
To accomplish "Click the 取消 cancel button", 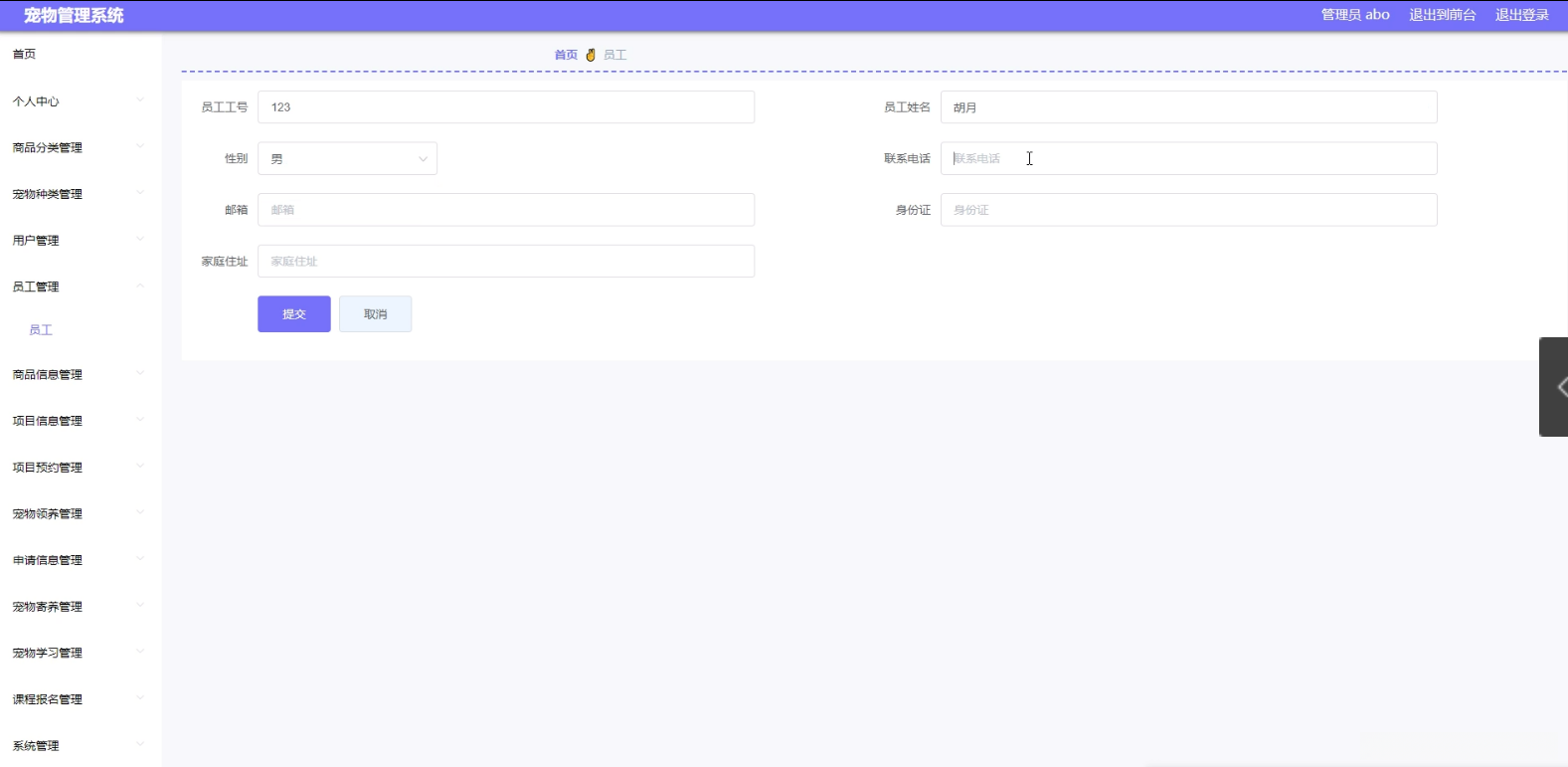I will pyautogui.click(x=375, y=314).
